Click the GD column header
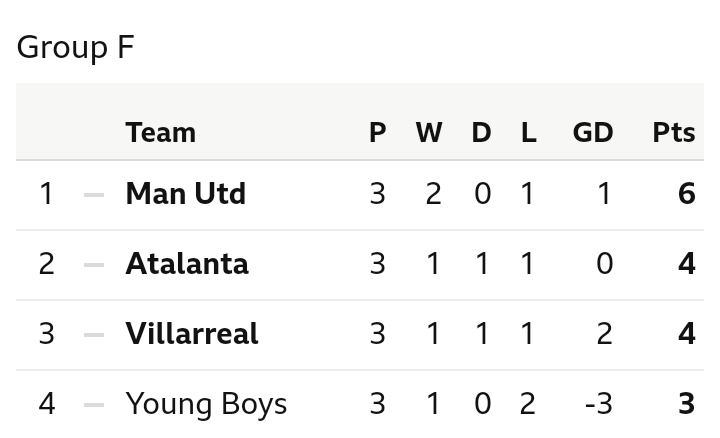720x438 pixels. pos(593,133)
